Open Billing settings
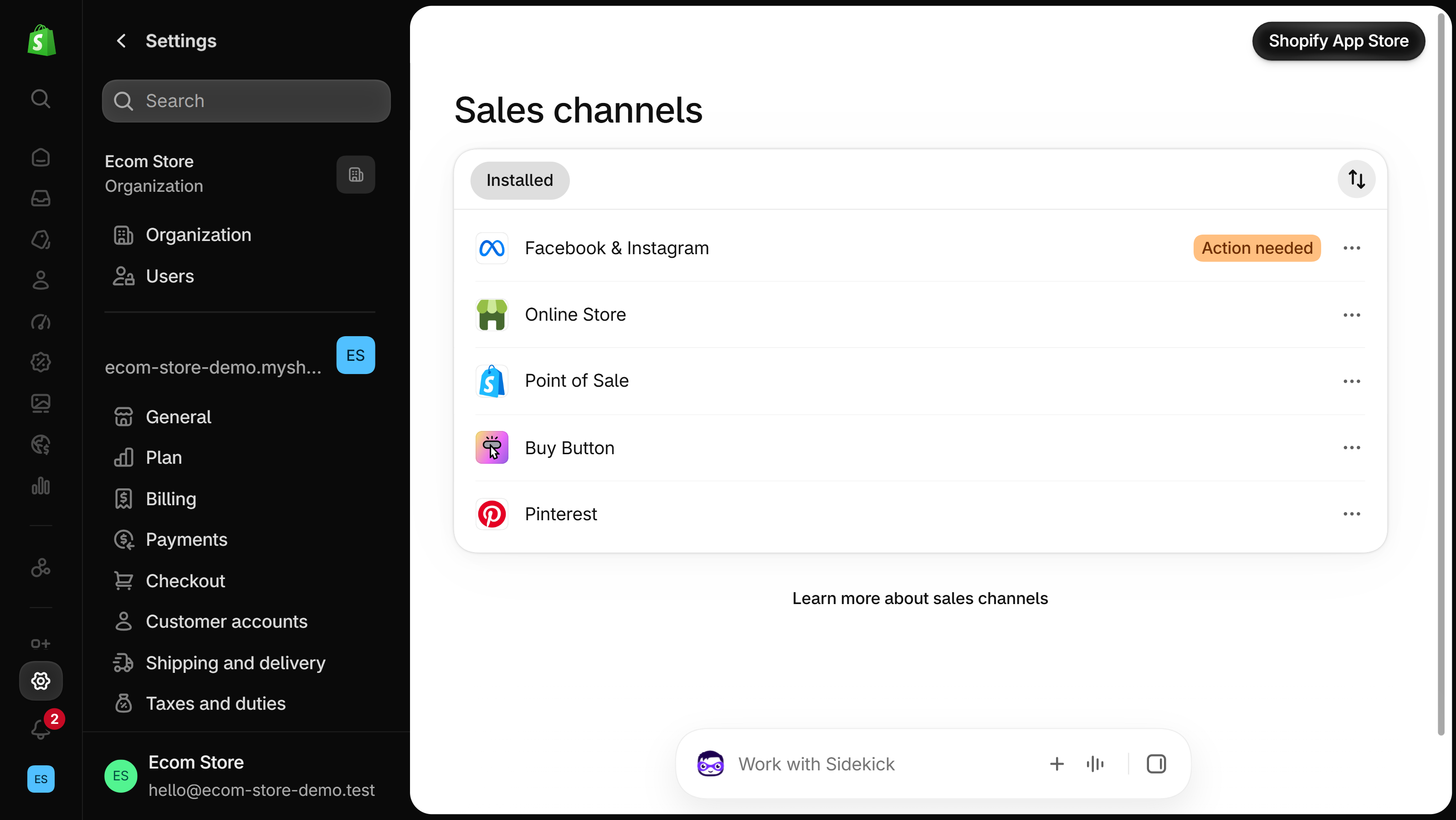This screenshot has width=1456, height=820. (240, 498)
